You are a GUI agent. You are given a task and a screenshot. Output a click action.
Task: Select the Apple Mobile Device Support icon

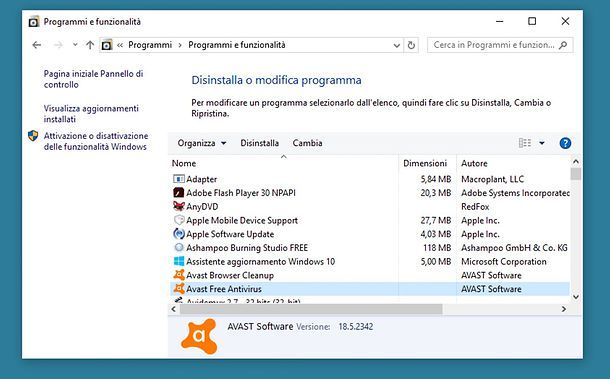[179, 220]
